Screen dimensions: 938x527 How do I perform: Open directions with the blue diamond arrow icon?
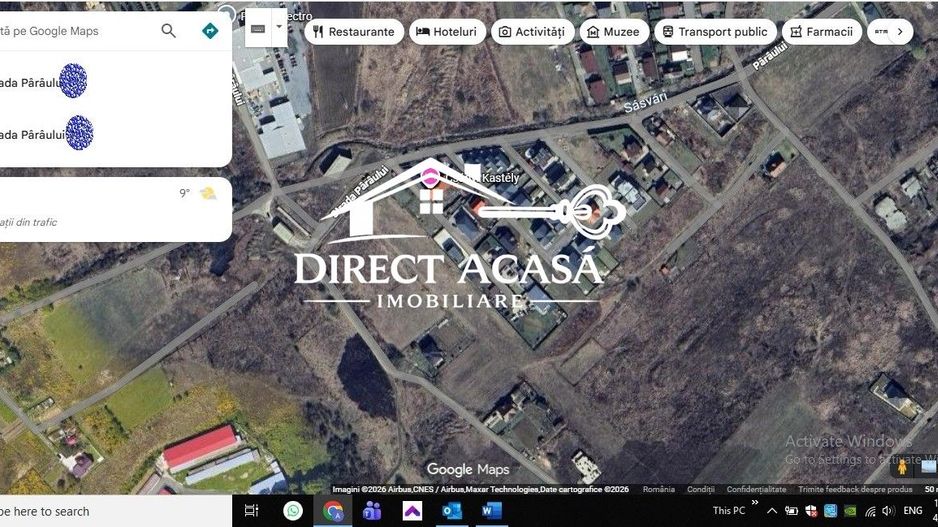pyautogui.click(x=210, y=31)
